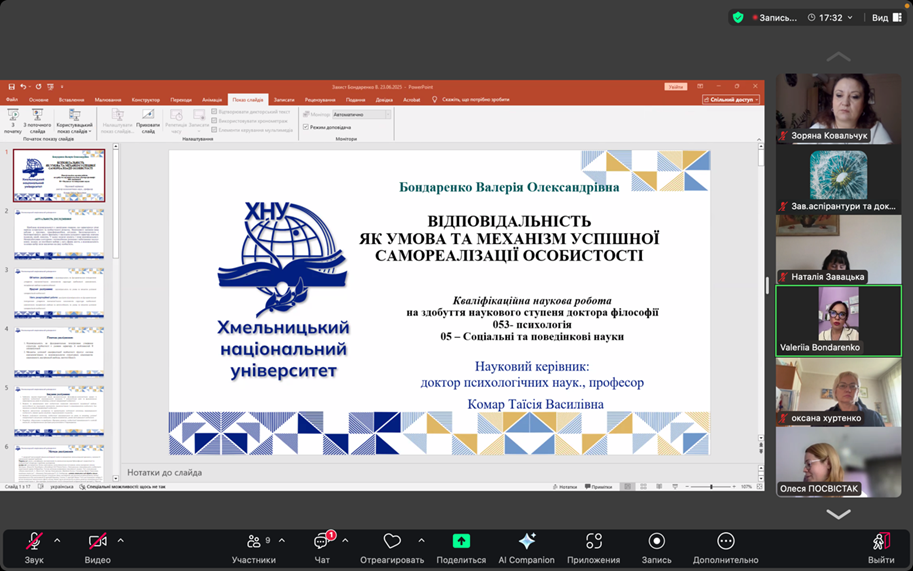Unmute via the Звук microphone icon
Screen dimensions: 913x571
[34, 541]
